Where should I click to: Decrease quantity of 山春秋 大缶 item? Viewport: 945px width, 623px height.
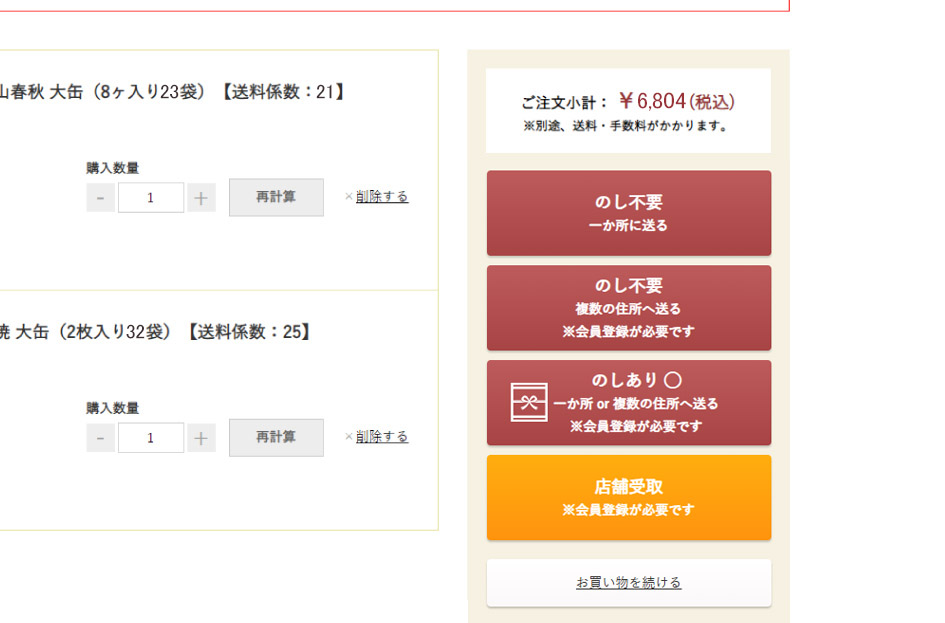coord(100,198)
